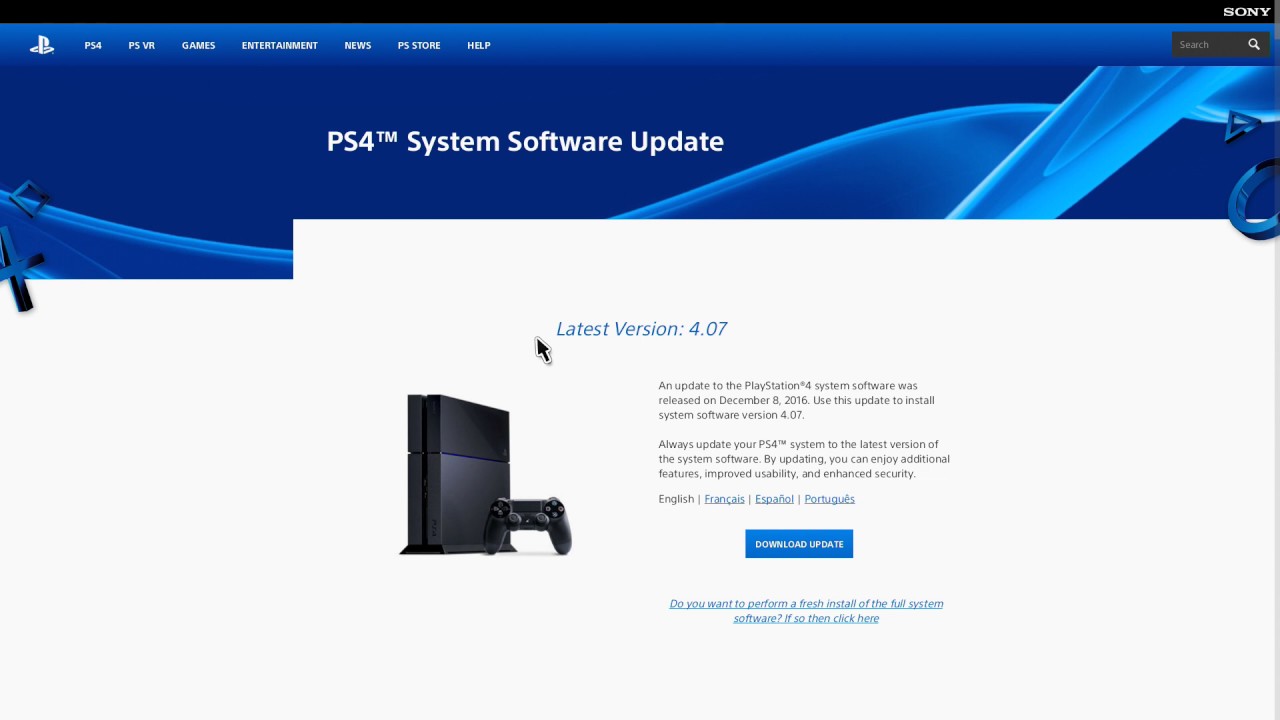Image resolution: width=1280 pixels, height=720 pixels.
Task: Open the NEWS menu
Action: 357,46
